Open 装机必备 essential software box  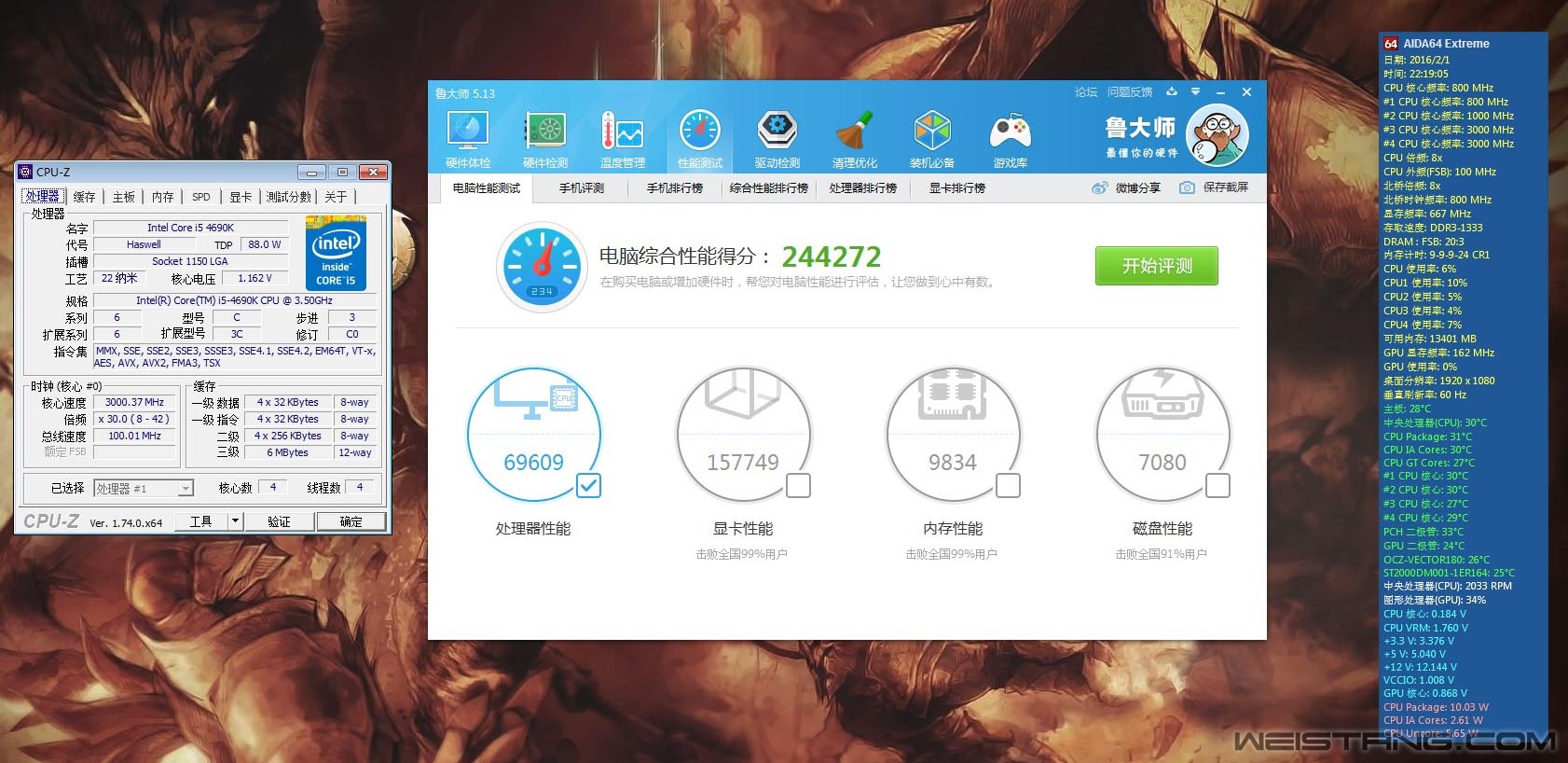932,140
